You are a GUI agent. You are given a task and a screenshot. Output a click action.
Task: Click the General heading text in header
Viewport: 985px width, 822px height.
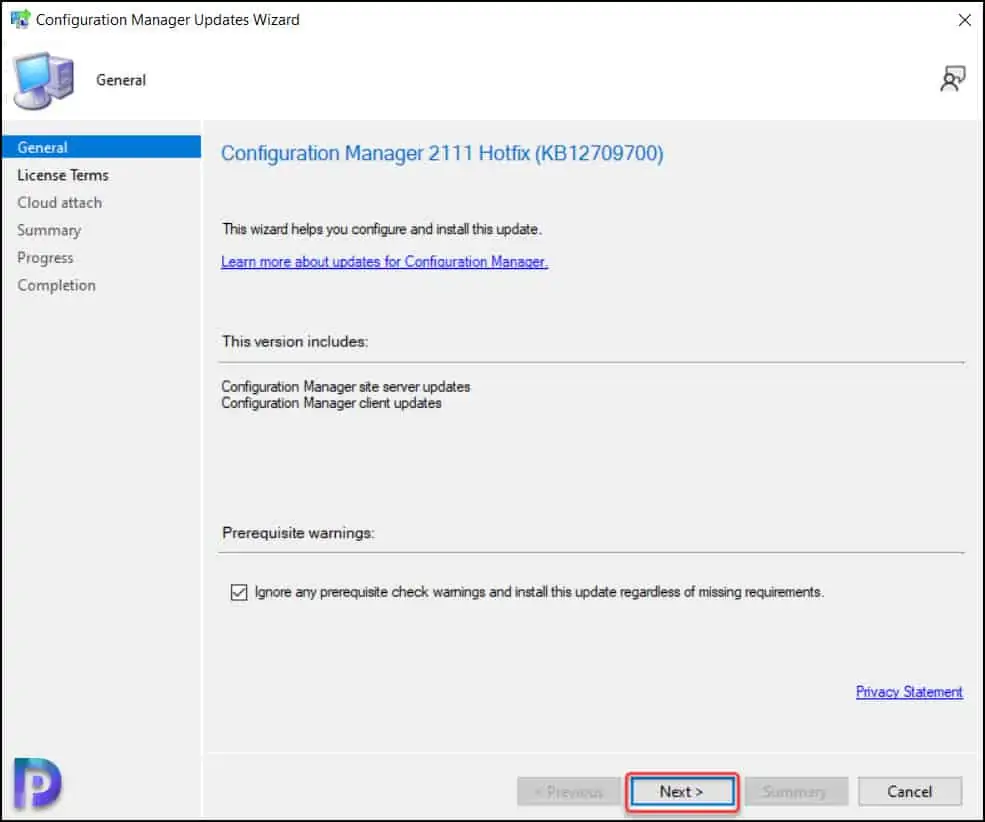coord(121,80)
